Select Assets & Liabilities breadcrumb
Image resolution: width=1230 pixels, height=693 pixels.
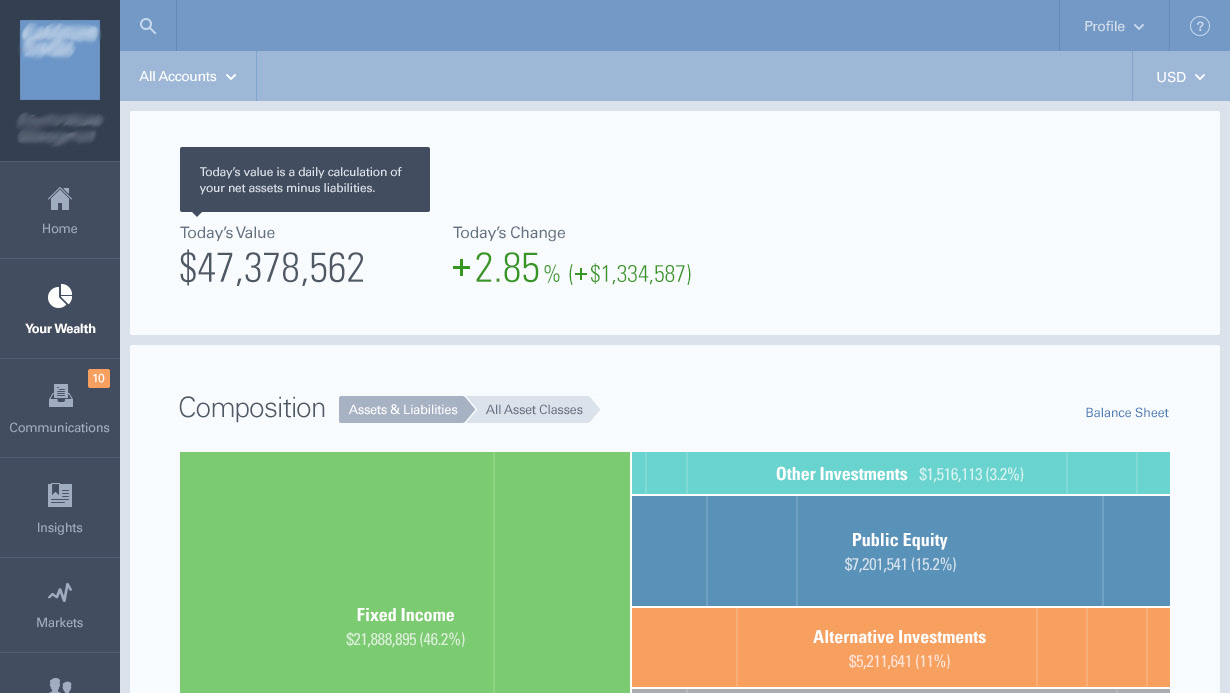(x=403, y=410)
